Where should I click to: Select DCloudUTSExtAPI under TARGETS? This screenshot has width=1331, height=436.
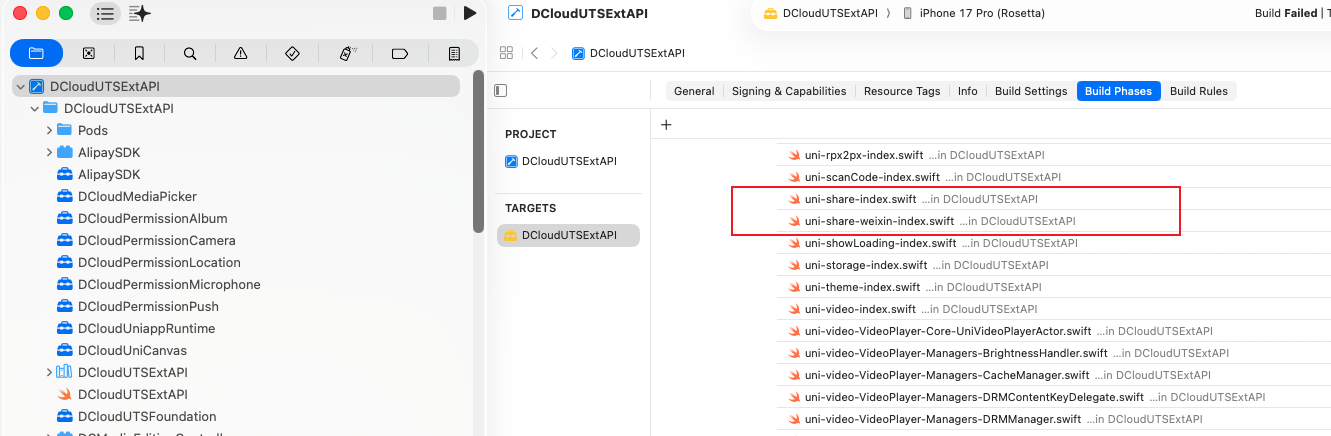click(568, 235)
